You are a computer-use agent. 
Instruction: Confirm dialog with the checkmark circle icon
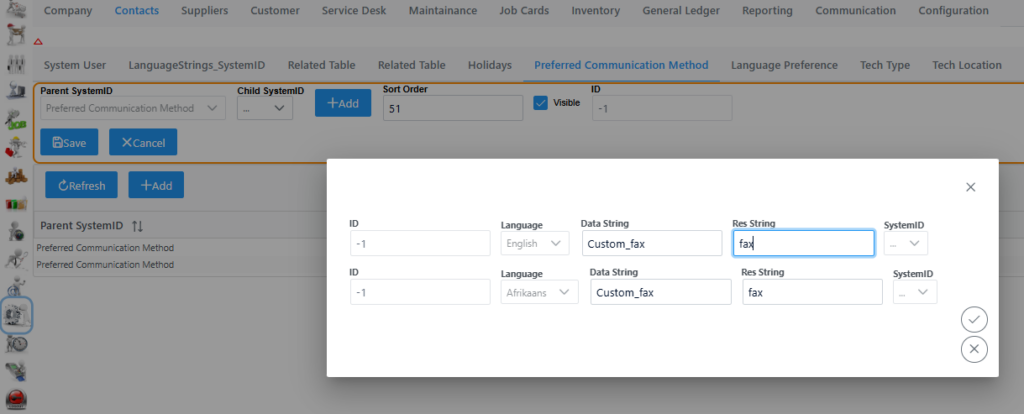click(974, 319)
